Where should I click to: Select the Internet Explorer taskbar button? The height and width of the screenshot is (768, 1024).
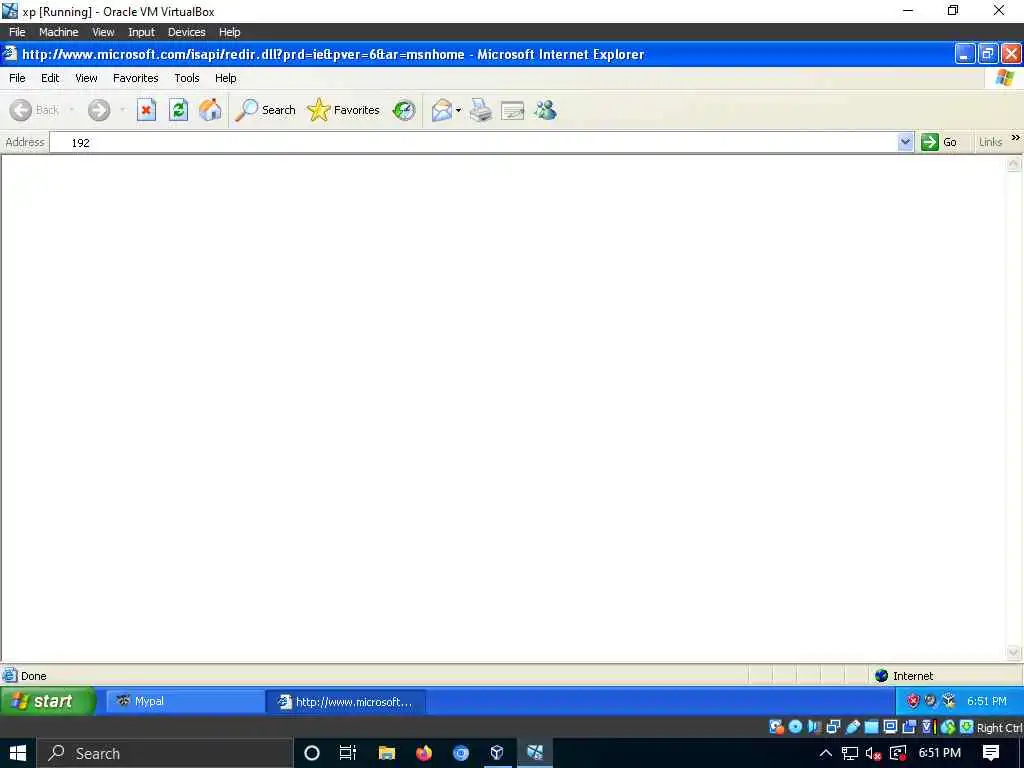(346, 701)
